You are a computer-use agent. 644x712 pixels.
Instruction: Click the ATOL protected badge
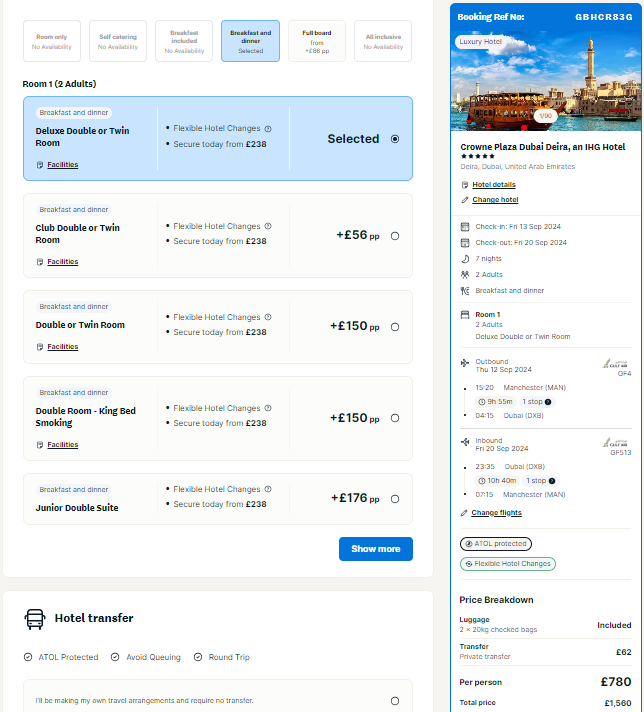click(x=495, y=544)
